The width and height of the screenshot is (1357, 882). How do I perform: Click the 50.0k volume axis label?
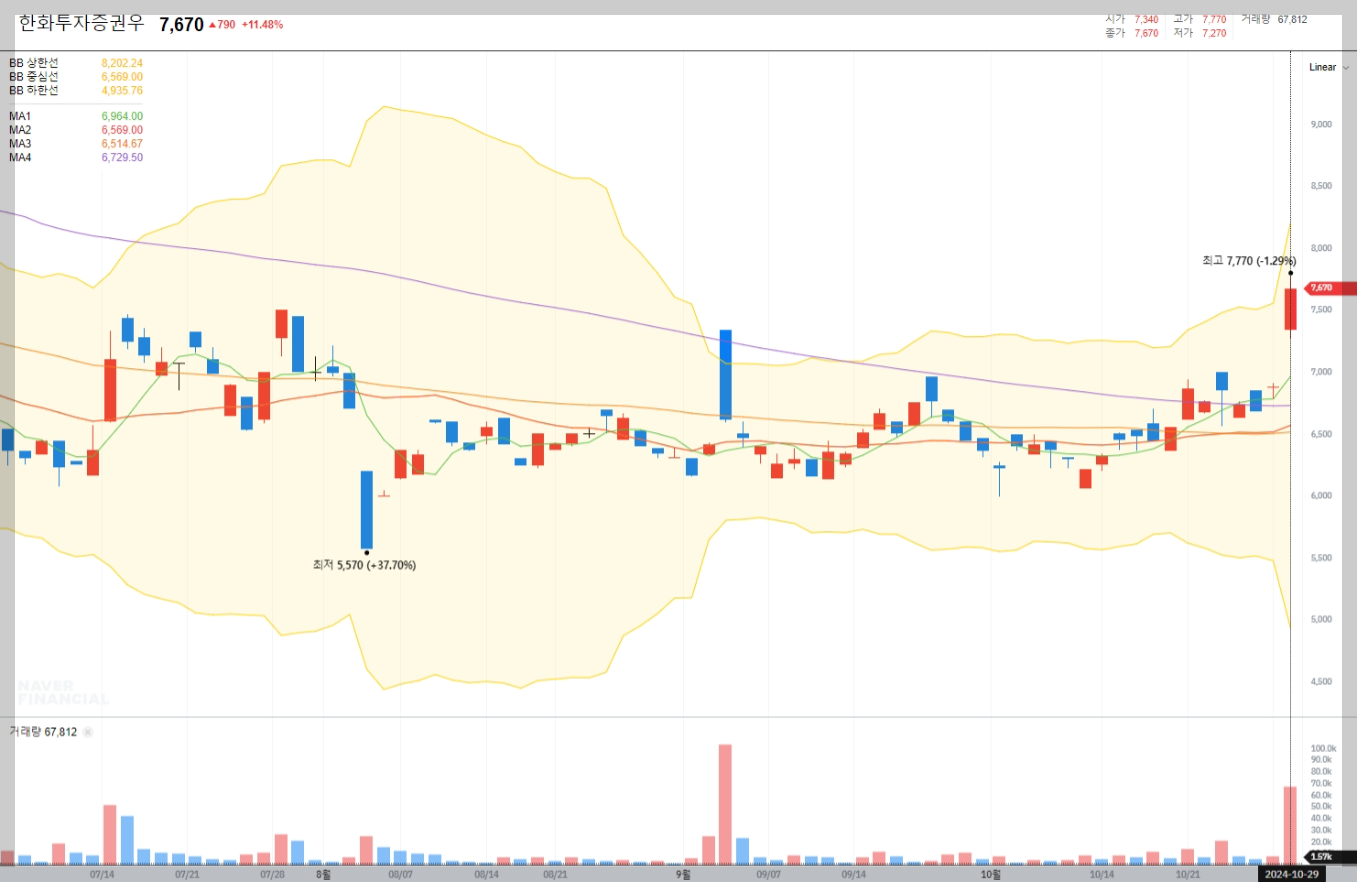[1321, 806]
